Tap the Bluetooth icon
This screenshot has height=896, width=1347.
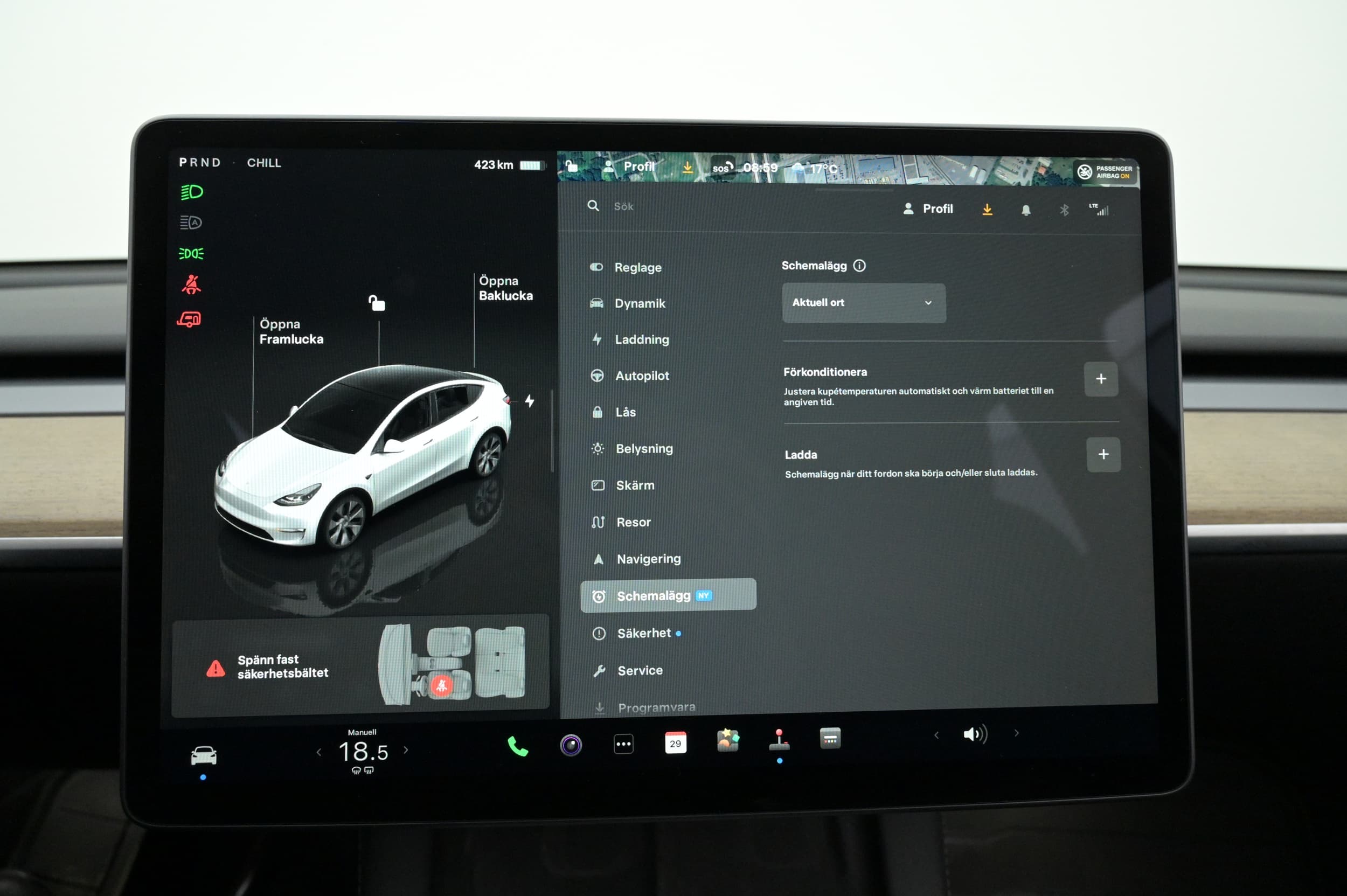coord(1064,210)
